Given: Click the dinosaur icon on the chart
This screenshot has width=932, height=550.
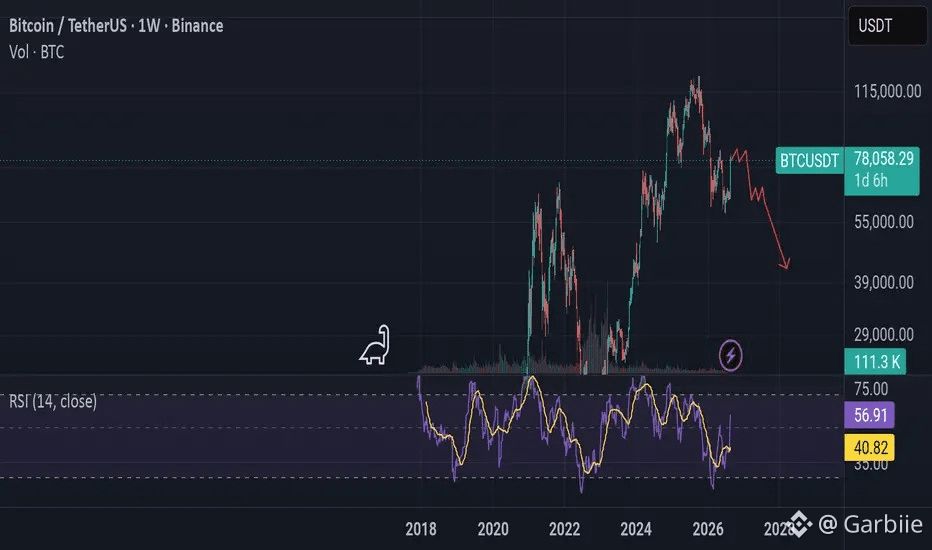Looking at the screenshot, I should tap(375, 345).
